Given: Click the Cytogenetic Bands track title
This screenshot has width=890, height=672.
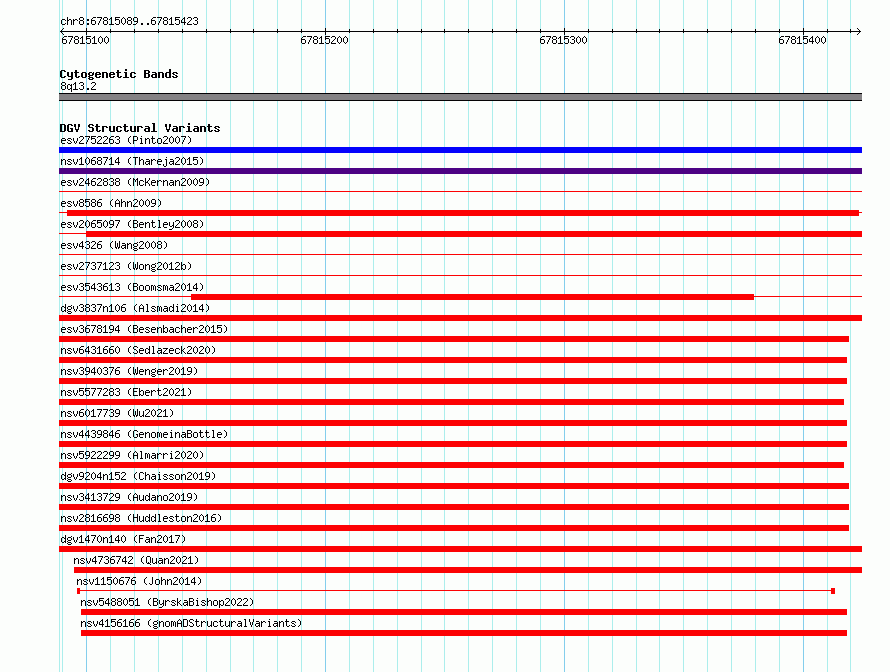Looking at the screenshot, I should click(x=119, y=74).
